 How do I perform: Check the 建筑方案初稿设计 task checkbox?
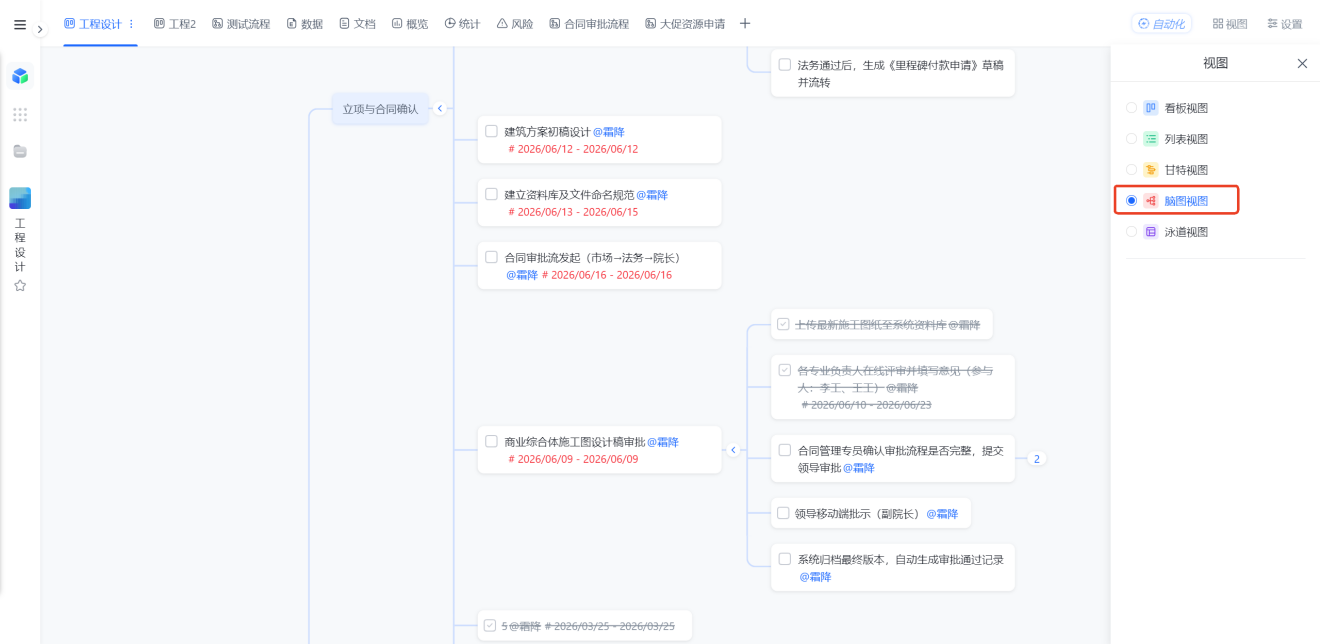point(491,131)
